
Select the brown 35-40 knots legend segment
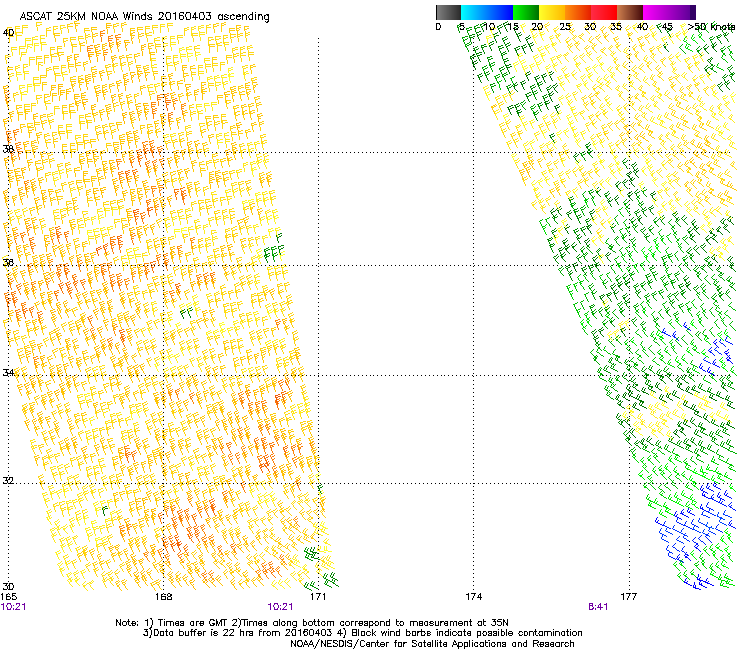pos(630,12)
